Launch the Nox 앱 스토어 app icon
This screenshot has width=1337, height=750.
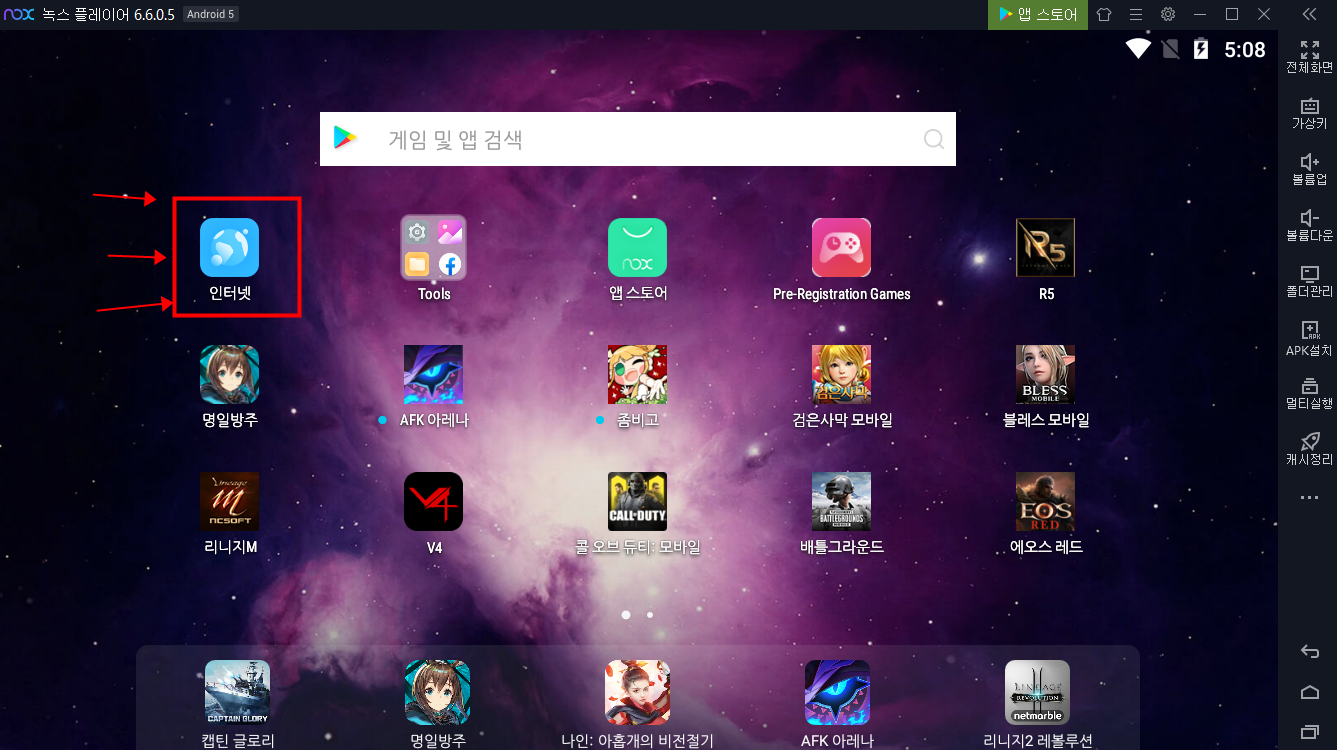click(637, 248)
